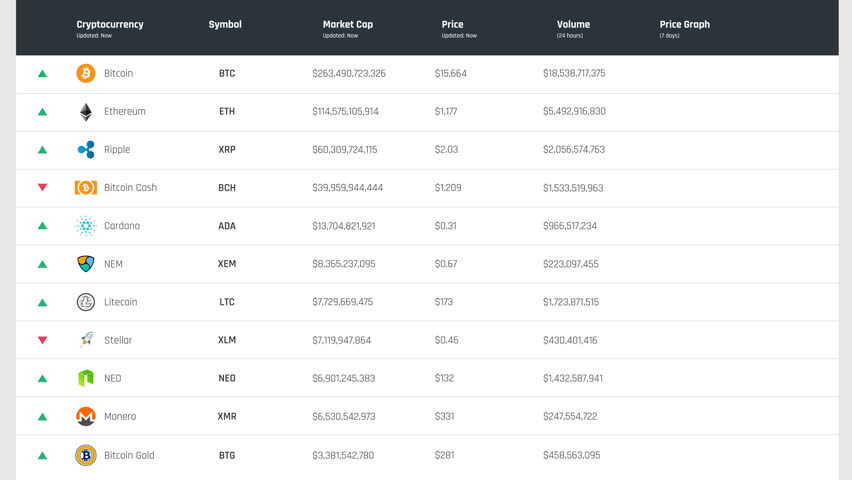Click the Ethereum diamond logo icon
This screenshot has width=852, height=480.
pyautogui.click(x=86, y=111)
